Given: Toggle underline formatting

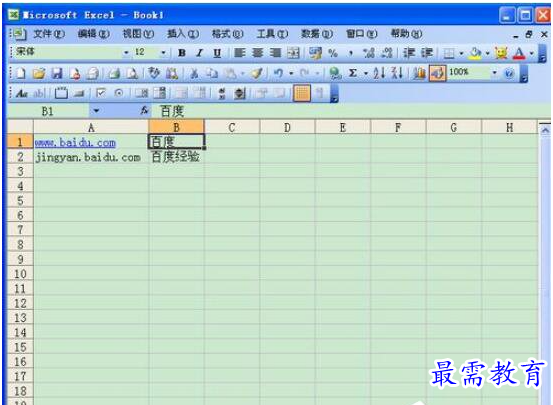Looking at the screenshot, I should click(217, 53).
